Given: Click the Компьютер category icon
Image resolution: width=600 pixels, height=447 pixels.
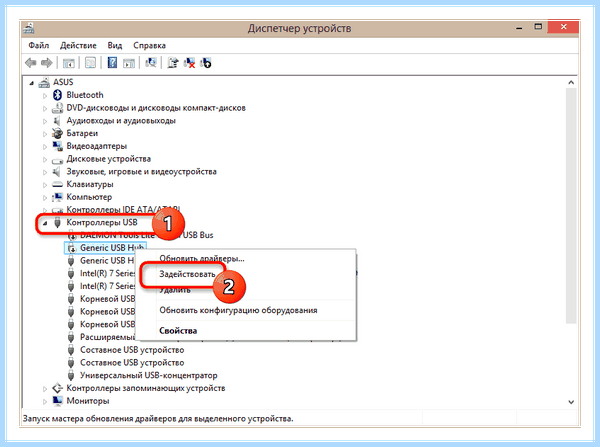Looking at the screenshot, I should pyautogui.click(x=57, y=197).
